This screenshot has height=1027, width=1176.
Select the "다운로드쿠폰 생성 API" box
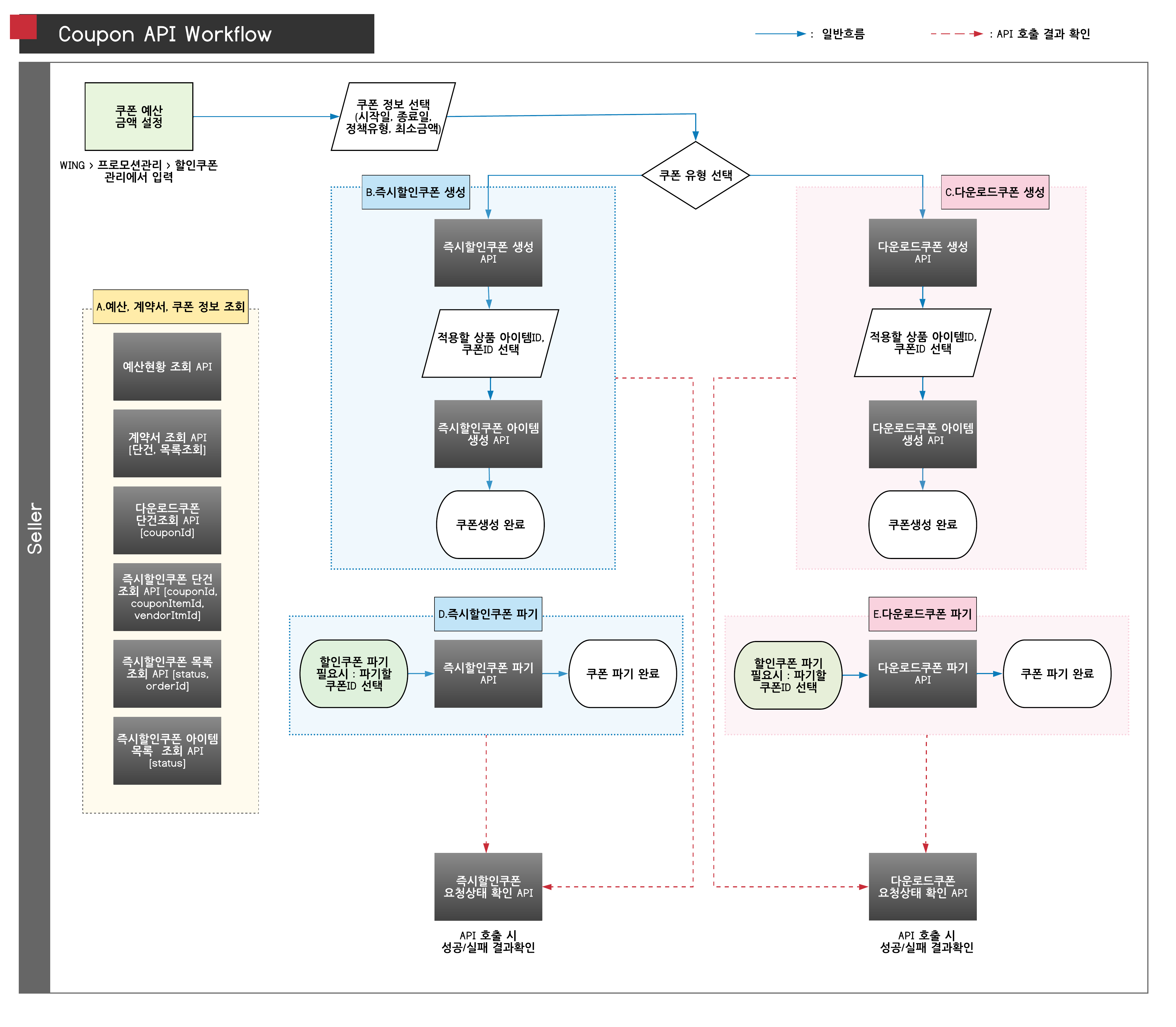[922, 253]
